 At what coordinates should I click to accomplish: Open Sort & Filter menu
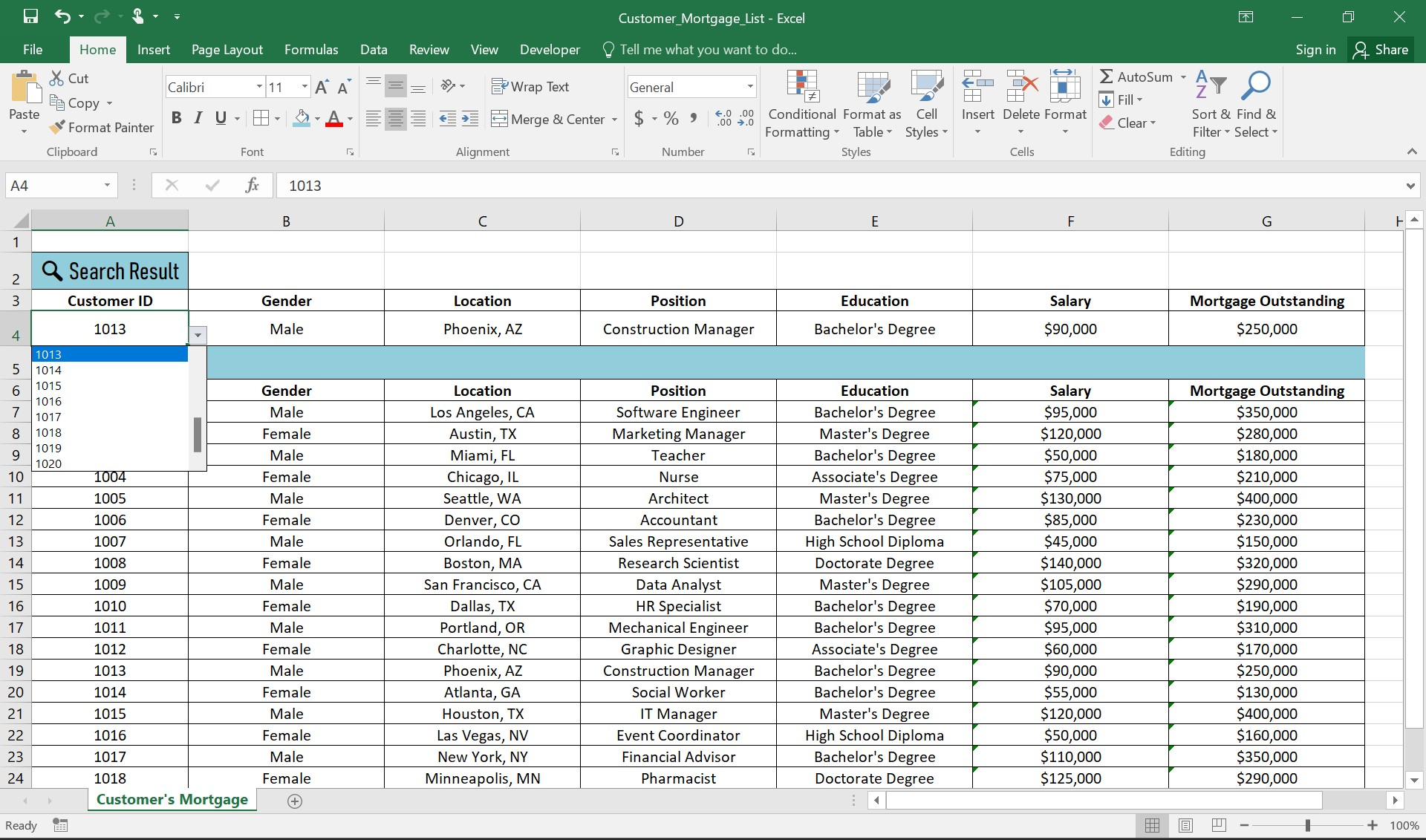[1211, 105]
